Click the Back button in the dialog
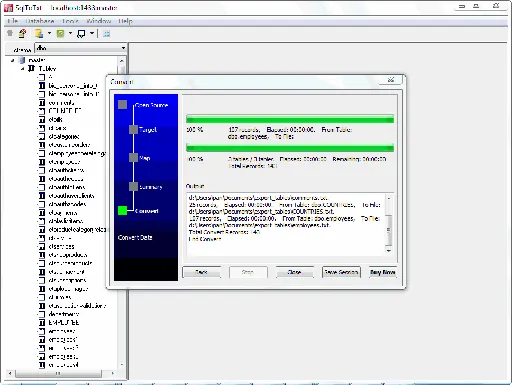Image resolution: width=512 pixels, height=385 pixels. 201,272
